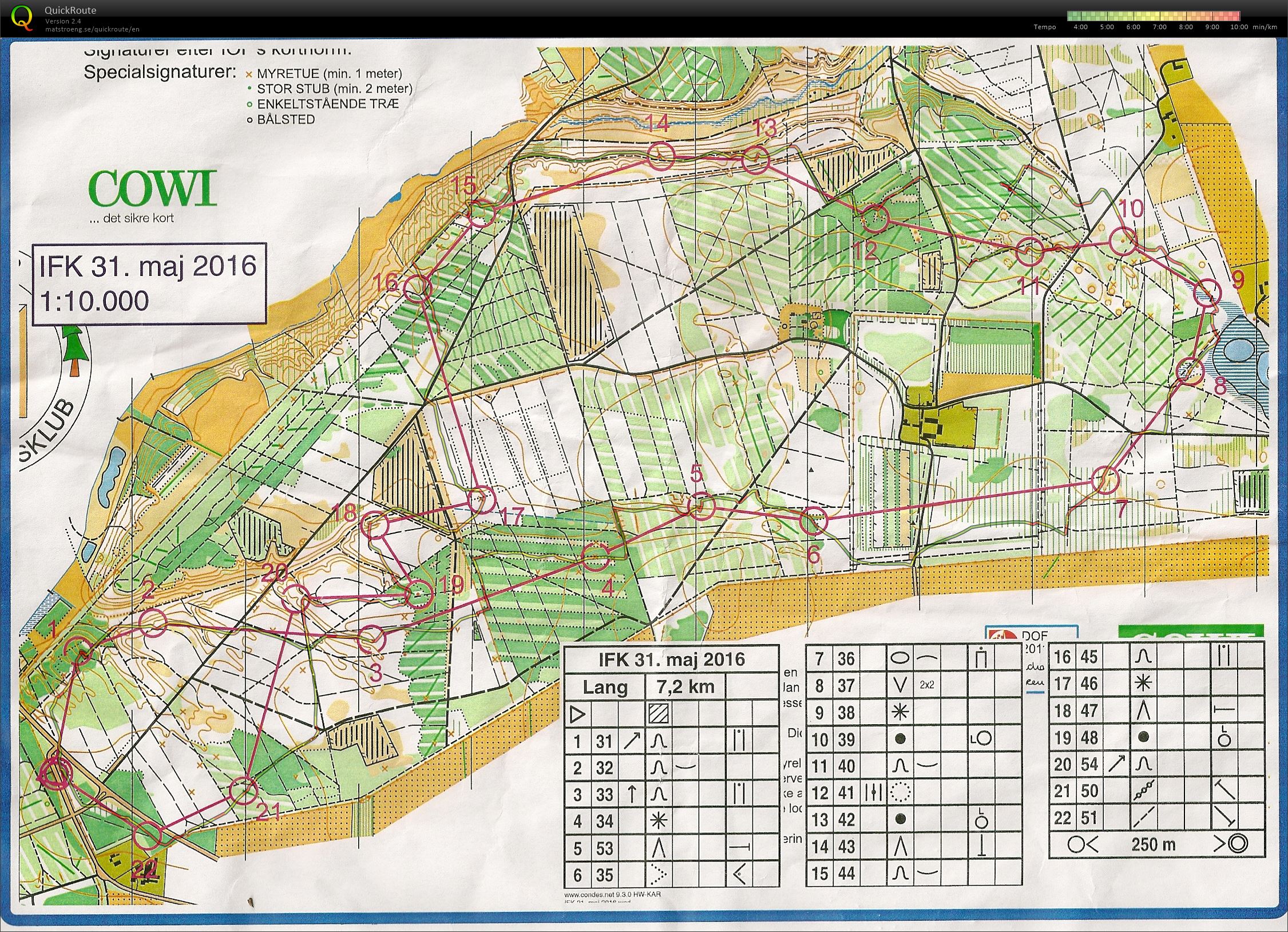This screenshot has height=932, width=1288.
Task: Select control circle 13 on the map
Action: click(755, 160)
